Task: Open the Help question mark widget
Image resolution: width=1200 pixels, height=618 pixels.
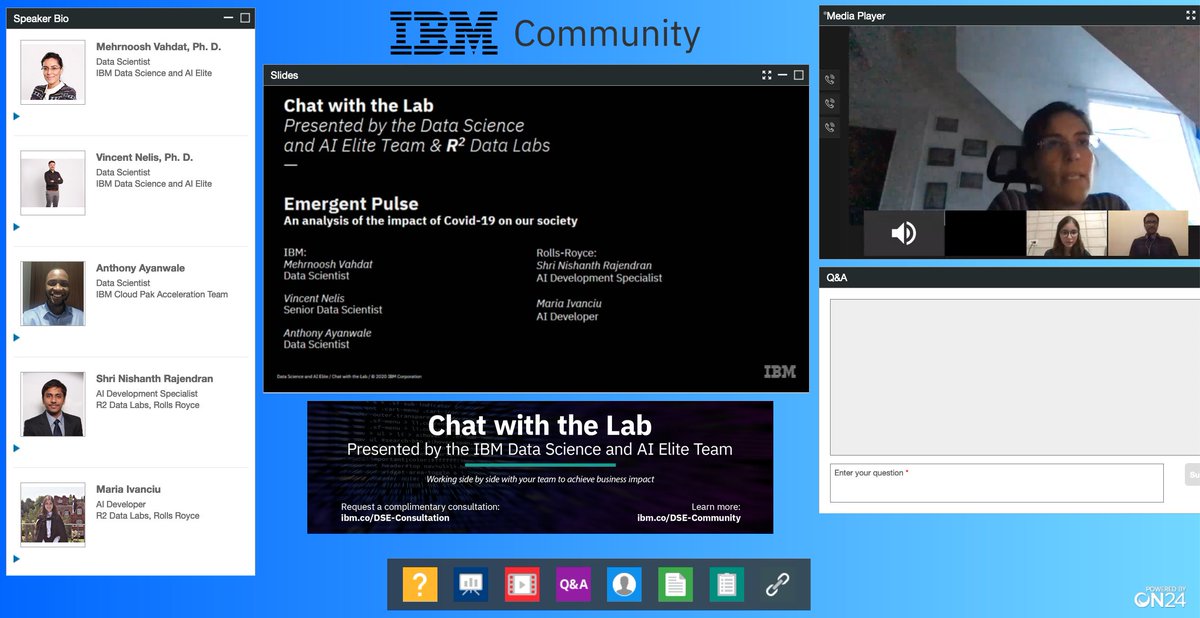Action: 420,585
